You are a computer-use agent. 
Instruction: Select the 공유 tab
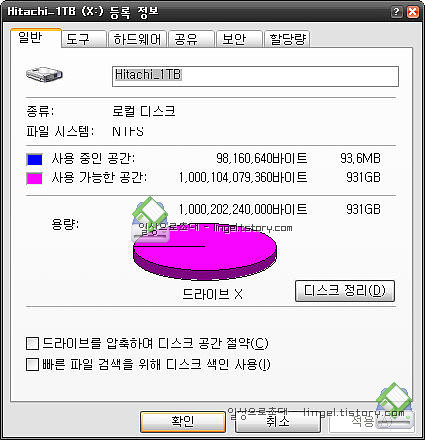point(191,39)
